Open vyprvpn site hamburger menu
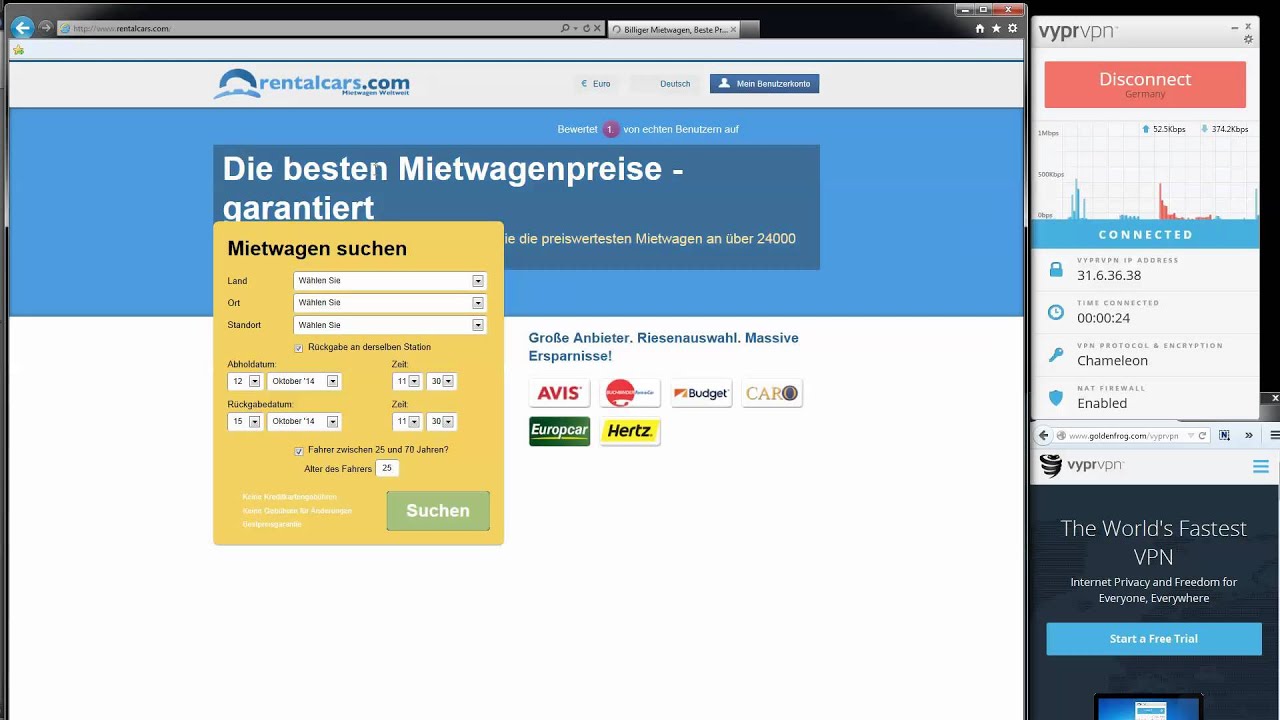This screenshot has height=720, width=1280. (1260, 467)
